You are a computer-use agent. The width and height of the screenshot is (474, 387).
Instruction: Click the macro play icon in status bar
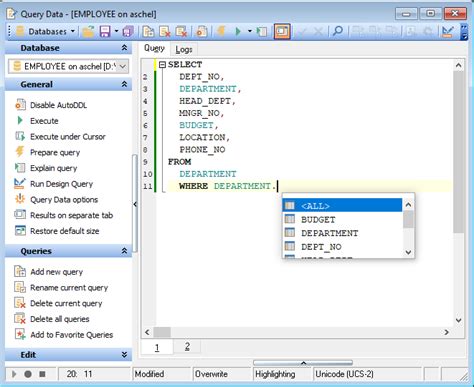click(14, 374)
